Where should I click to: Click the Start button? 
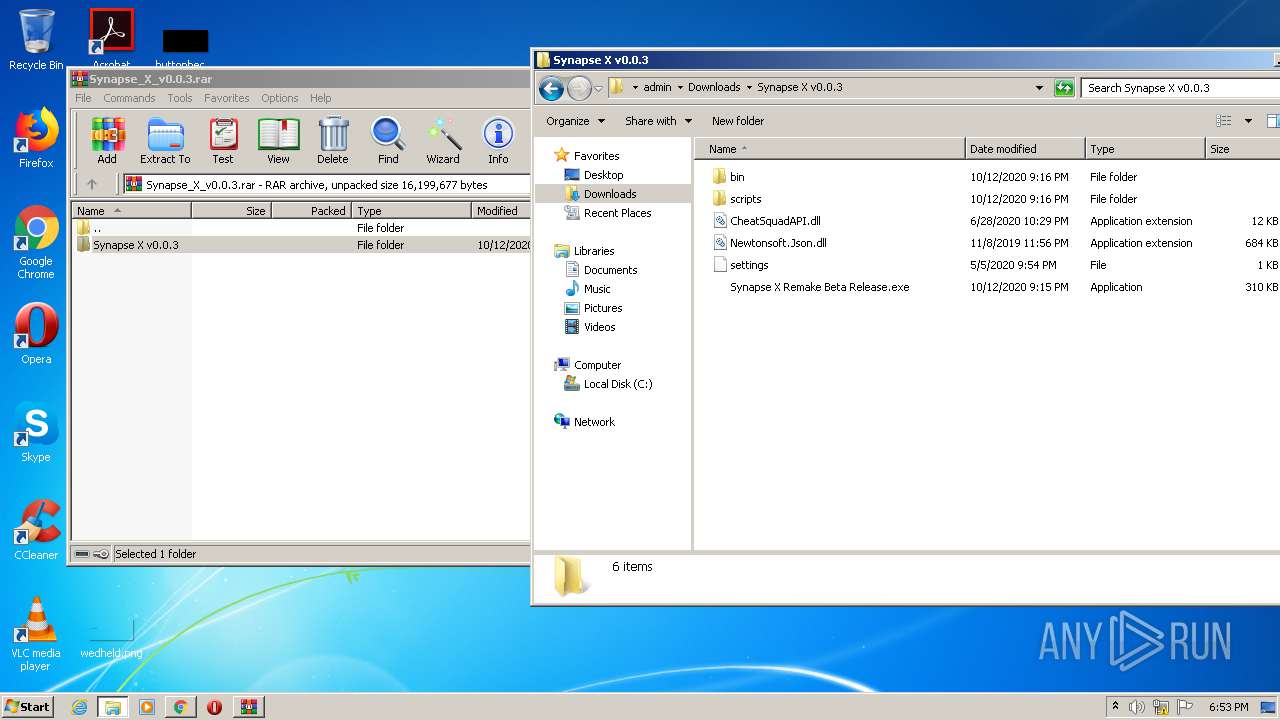[x=28, y=707]
